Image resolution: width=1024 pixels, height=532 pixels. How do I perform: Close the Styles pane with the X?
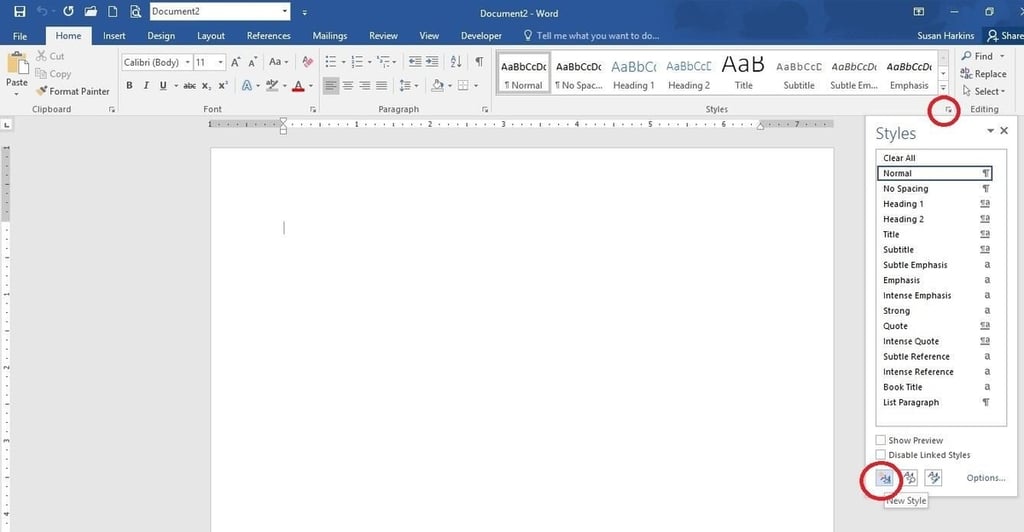click(1004, 131)
